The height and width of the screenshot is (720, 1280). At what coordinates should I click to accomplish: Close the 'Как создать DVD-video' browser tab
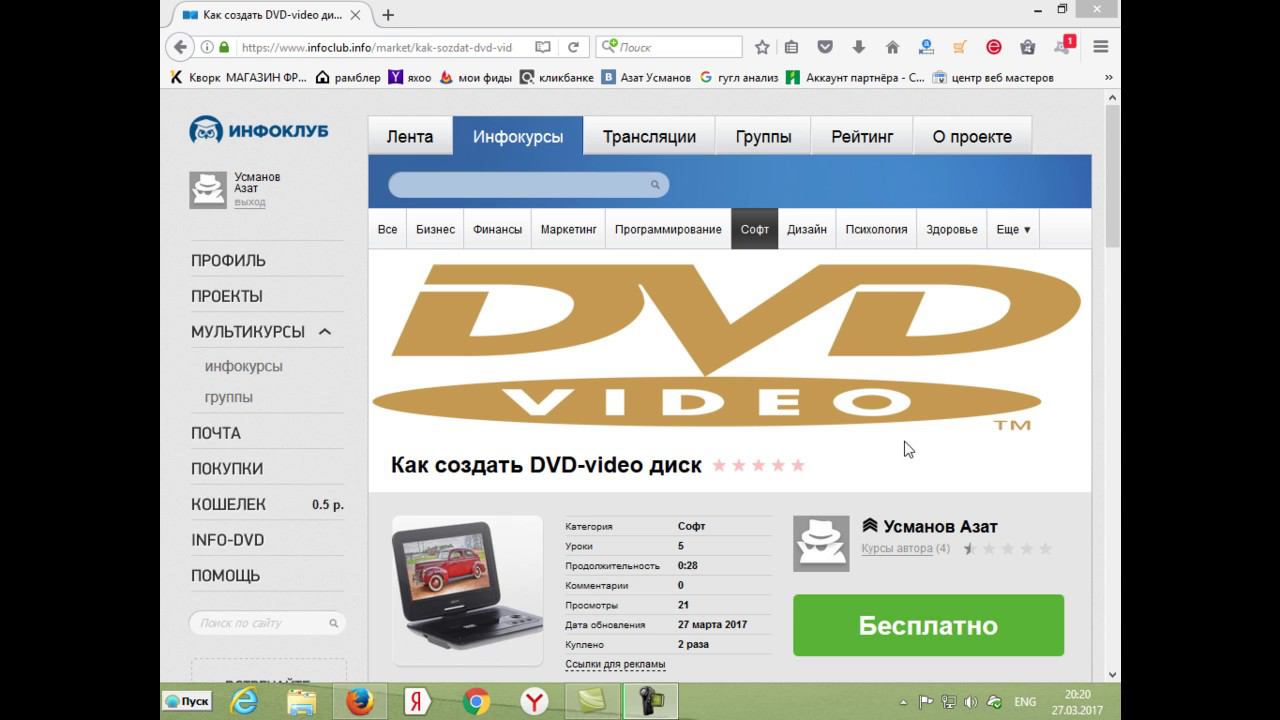pyautogui.click(x=355, y=15)
